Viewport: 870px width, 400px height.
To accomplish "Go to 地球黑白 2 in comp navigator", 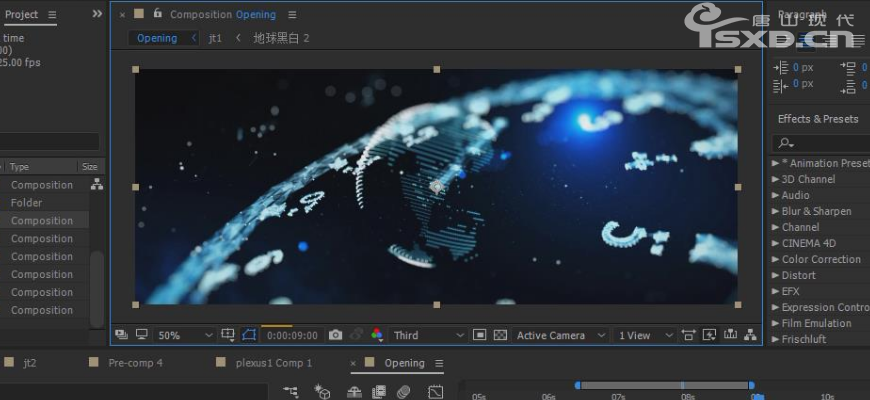I will [281, 38].
